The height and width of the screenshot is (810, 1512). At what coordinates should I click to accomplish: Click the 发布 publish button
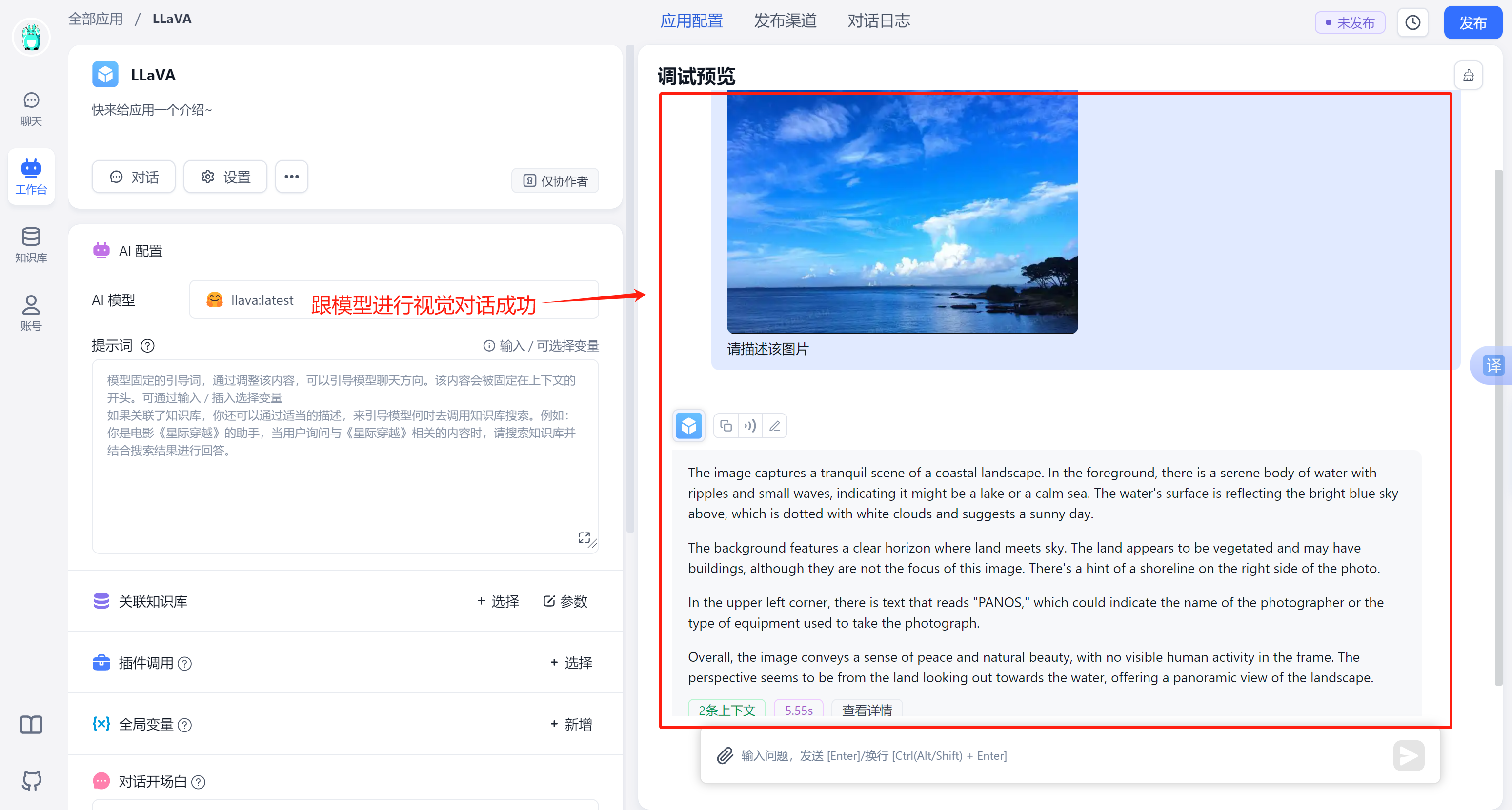click(1472, 22)
